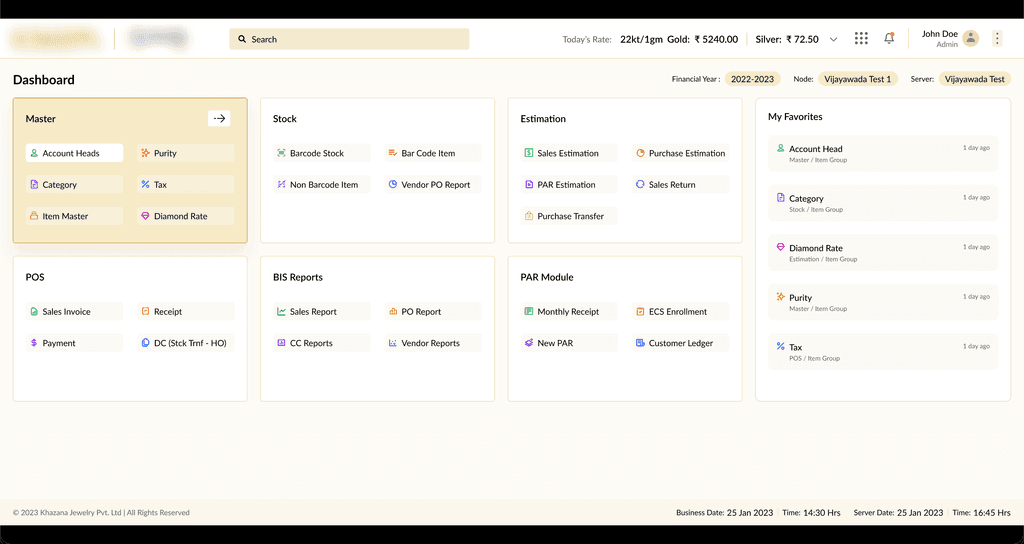This screenshot has width=1024, height=544.
Task: Expand today's rate dropdown chevron
Action: click(x=833, y=39)
